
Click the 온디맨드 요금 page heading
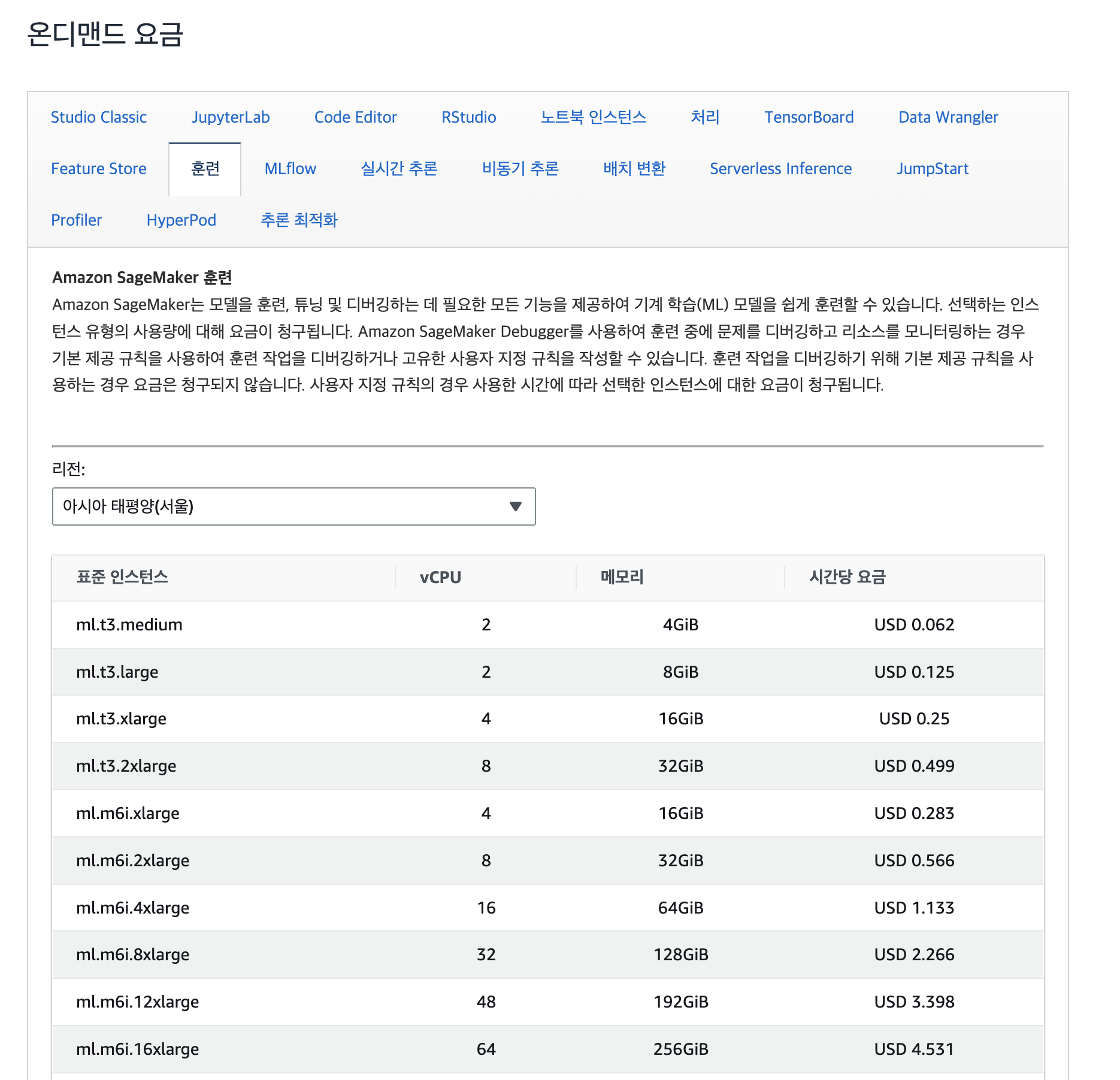click(105, 34)
